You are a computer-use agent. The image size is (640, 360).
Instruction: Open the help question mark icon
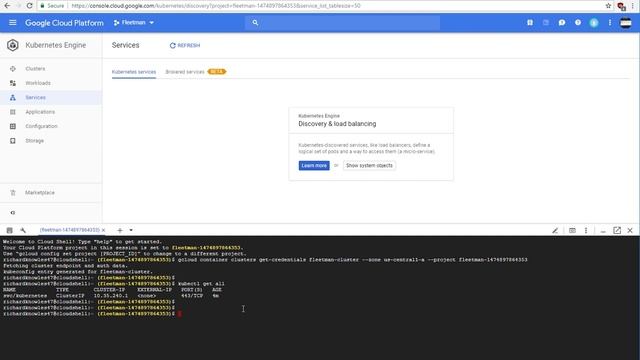578,22
